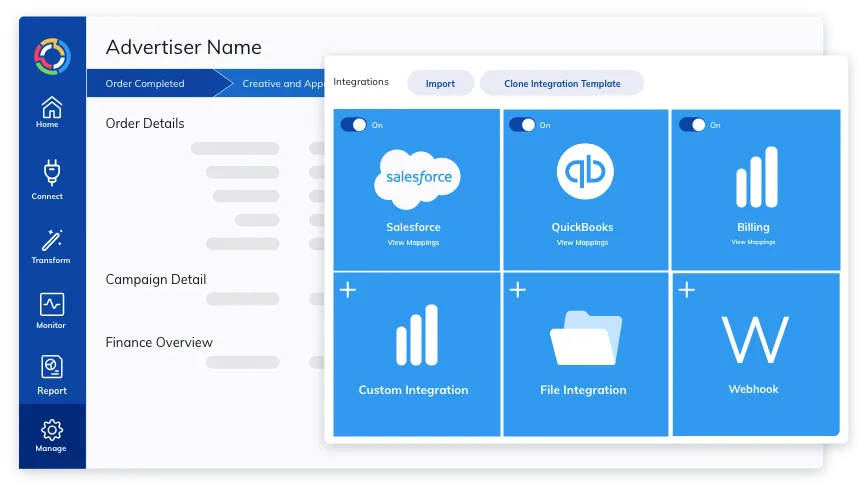Toggle off the QuickBooks integration switch
The image size is (868, 491).
(x=522, y=125)
